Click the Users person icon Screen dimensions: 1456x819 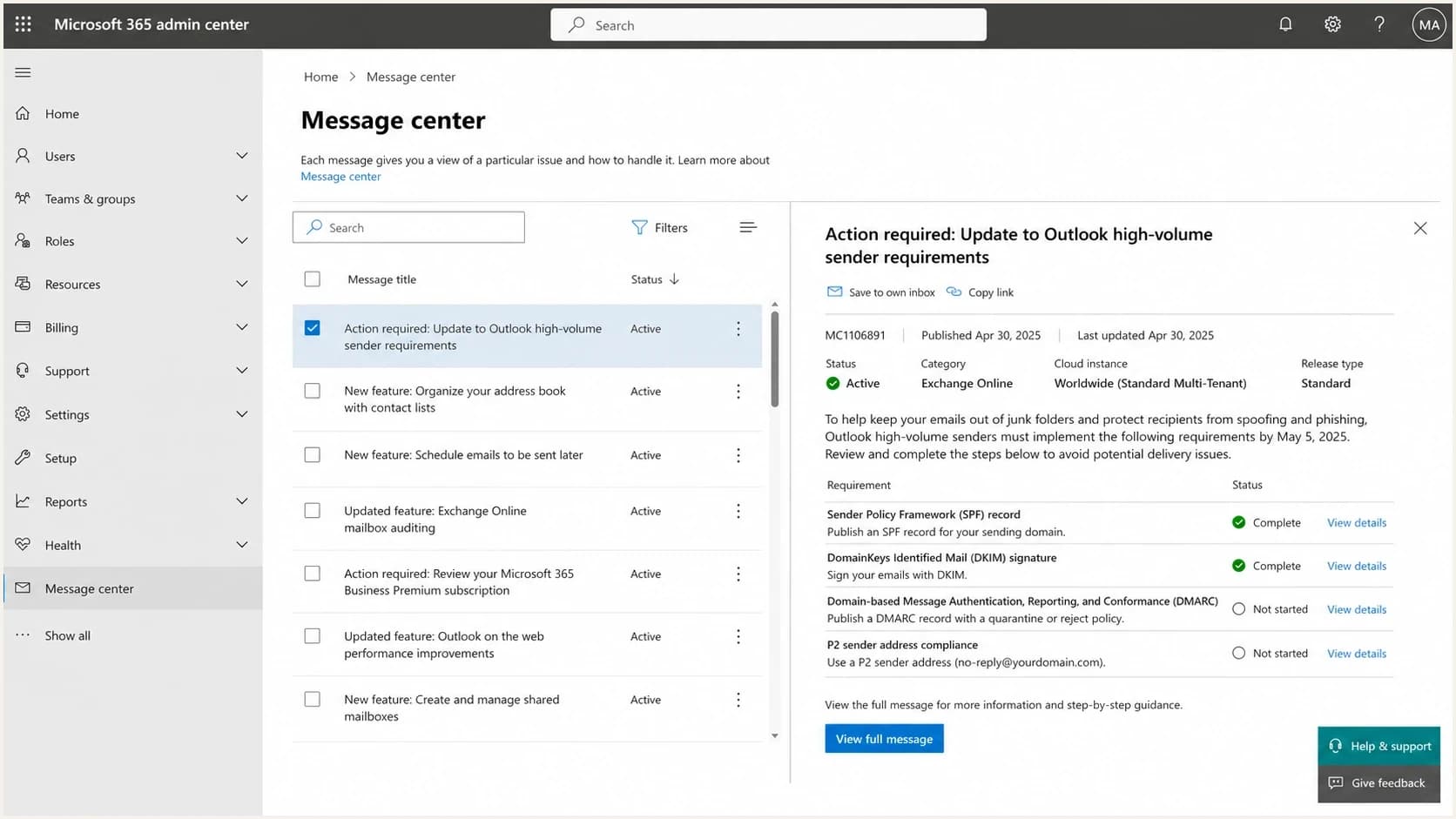pyautogui.click(x=24, y=156)
